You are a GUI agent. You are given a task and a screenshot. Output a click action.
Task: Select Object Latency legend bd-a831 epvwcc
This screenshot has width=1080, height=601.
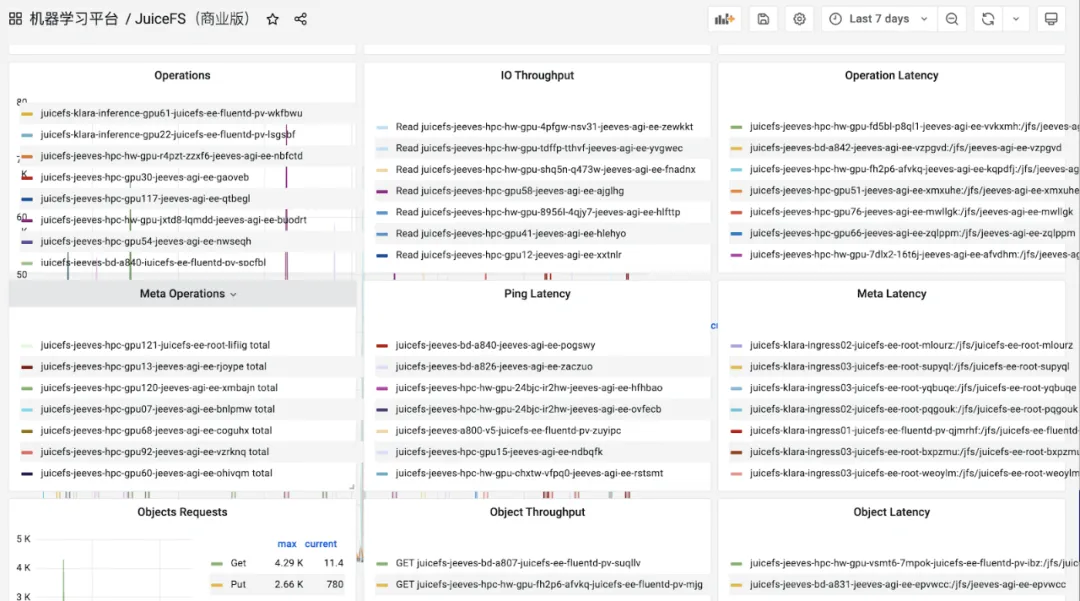[908, 584]
